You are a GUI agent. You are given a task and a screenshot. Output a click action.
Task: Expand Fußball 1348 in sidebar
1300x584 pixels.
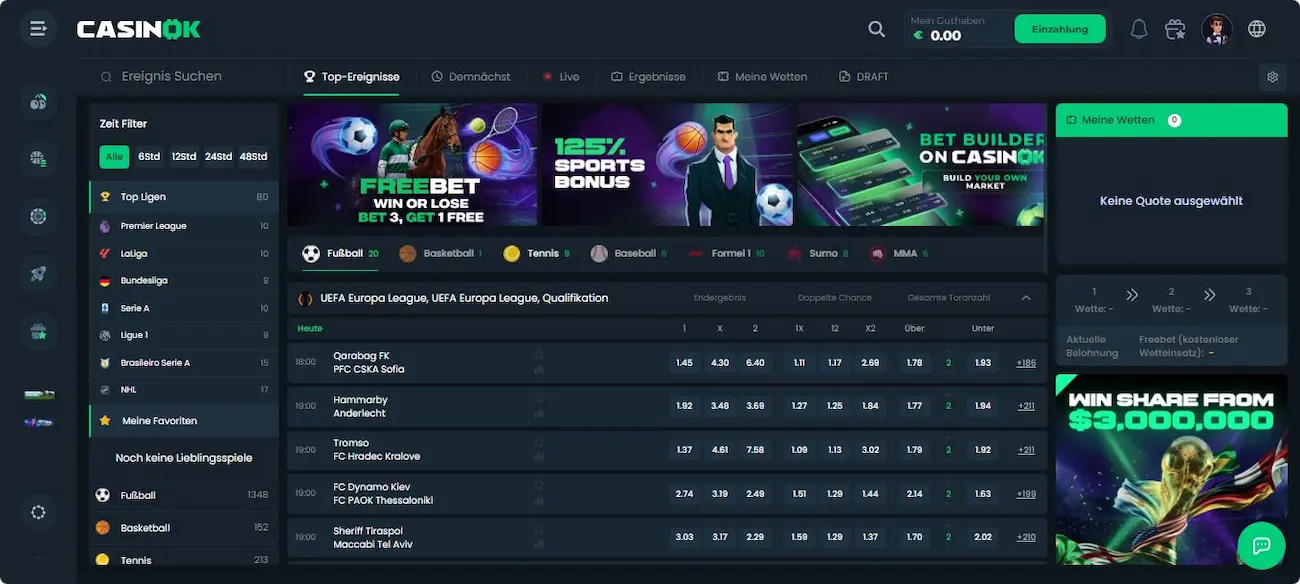pyautogui.click(x=183, y=495)
